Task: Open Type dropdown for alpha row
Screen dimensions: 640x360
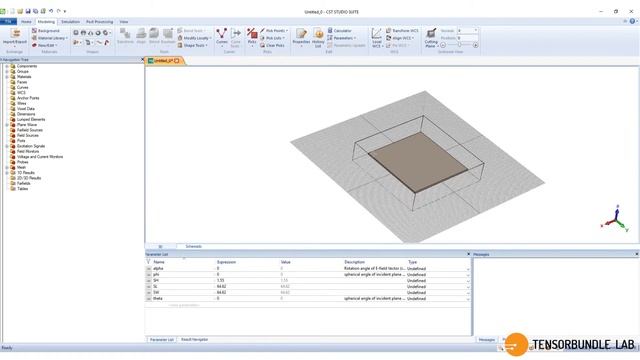Action: point(468,269)
